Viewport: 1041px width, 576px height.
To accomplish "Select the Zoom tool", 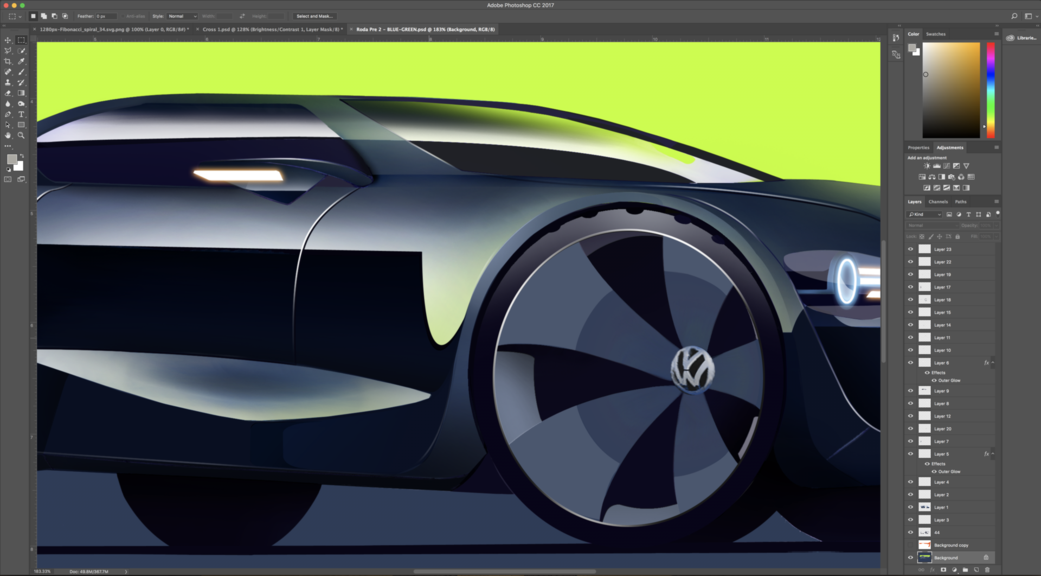I will [21, 135].
